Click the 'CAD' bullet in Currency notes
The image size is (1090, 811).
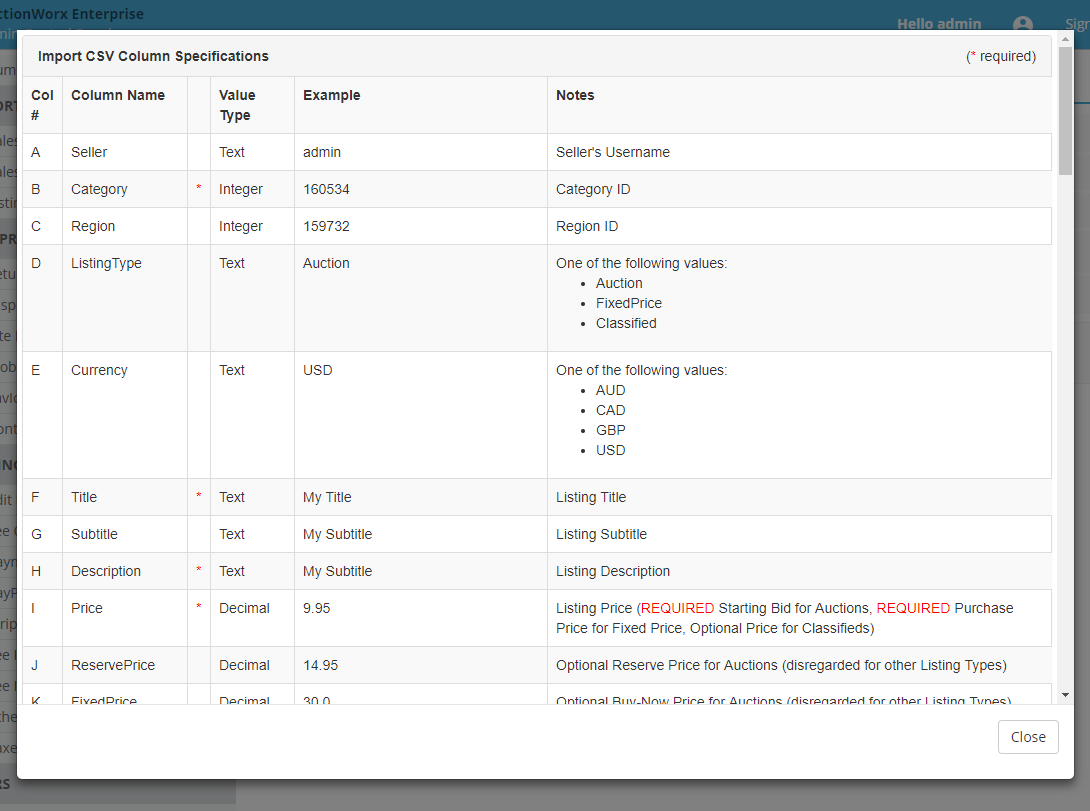(x=610, y=410)
